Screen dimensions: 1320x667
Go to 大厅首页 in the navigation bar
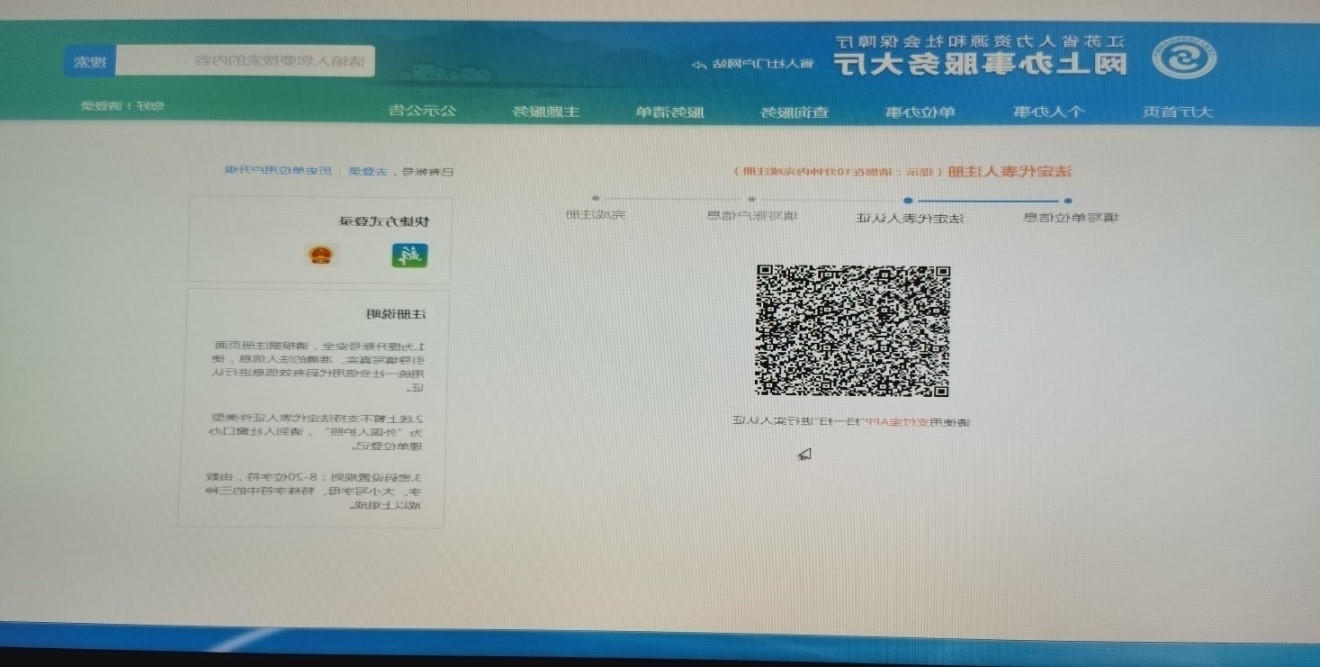[1178, 112]
